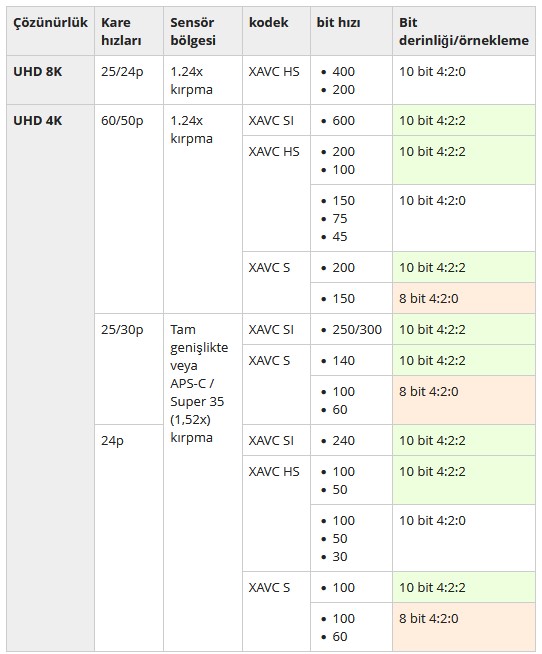Select the 30 bit rate bullet
The height and width of the screenshot is (654, 542).
340,556
